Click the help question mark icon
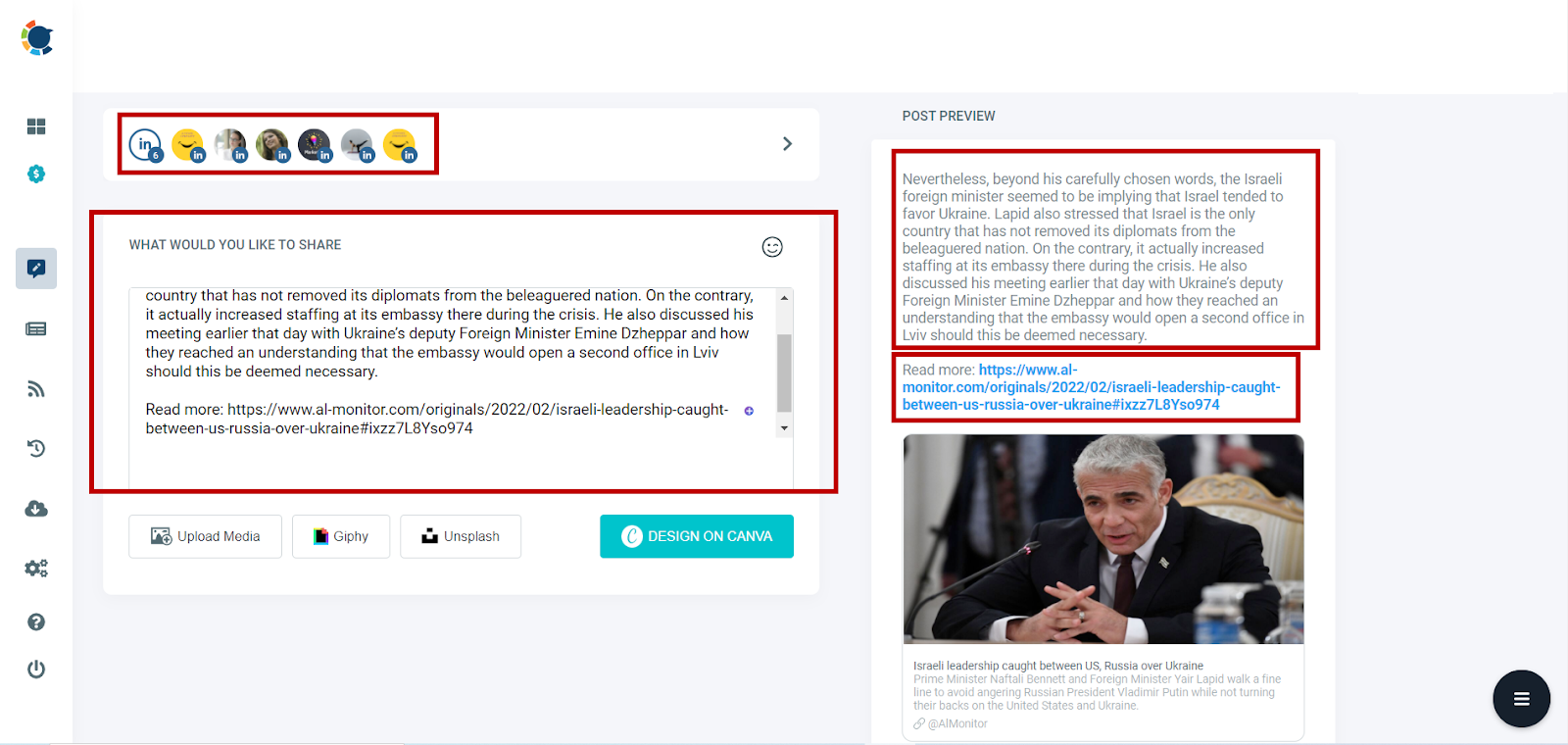Screen dimensions: 1568x745 (x=36, y=622)
